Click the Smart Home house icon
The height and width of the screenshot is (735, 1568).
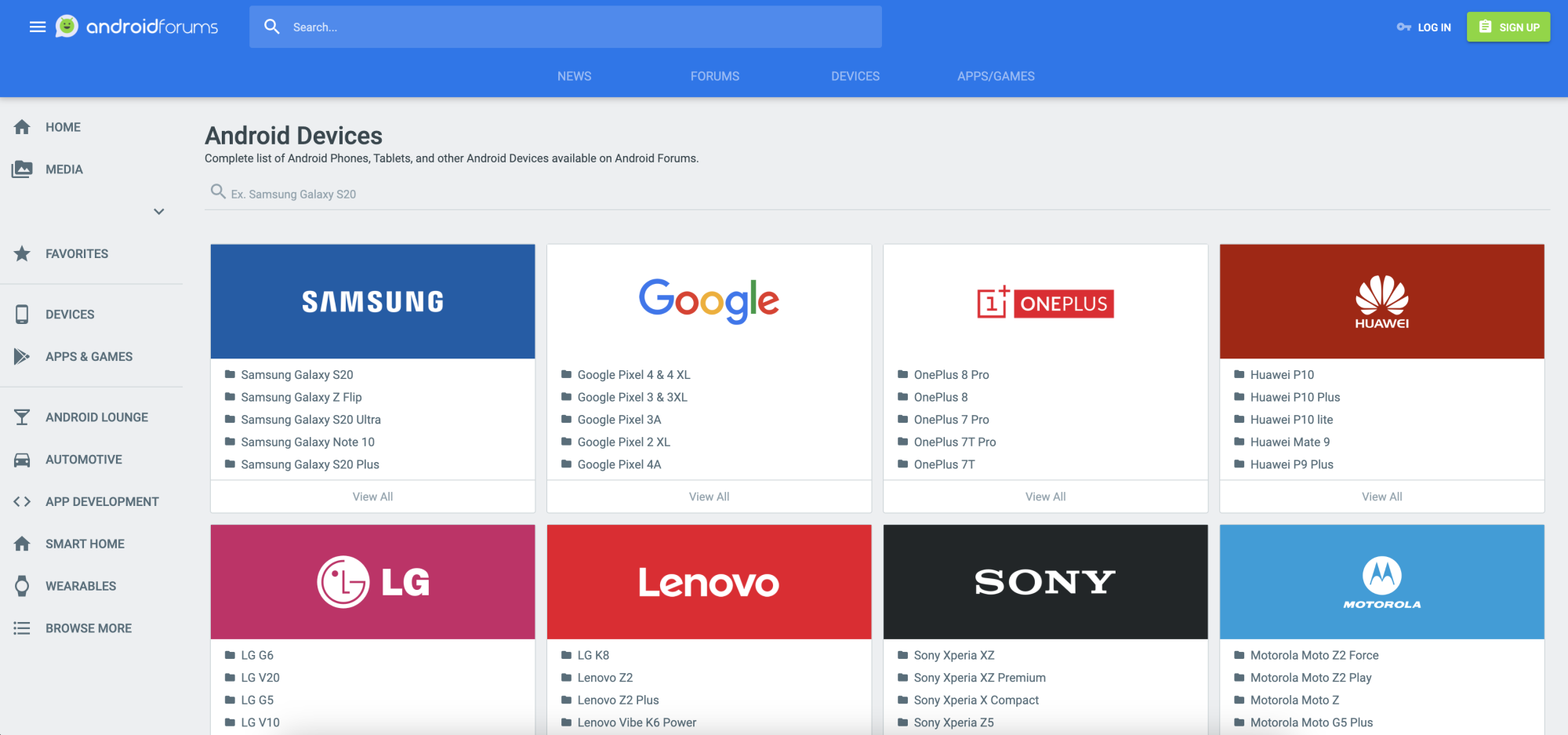pyautogui.click(x=22, y=544)
